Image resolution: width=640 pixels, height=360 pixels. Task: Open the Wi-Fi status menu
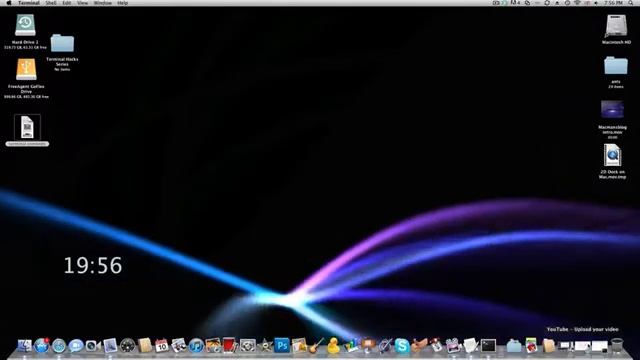pyautogui.click(x=577, y=3)
